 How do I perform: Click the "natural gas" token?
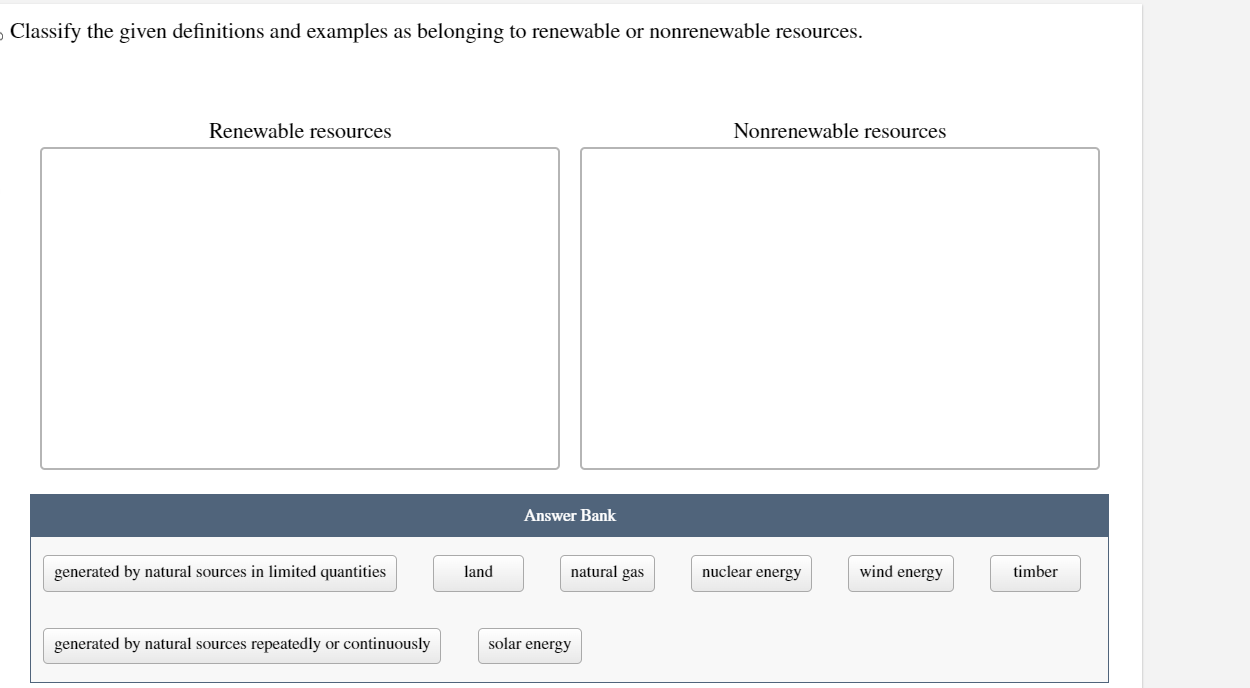point(607,572)
